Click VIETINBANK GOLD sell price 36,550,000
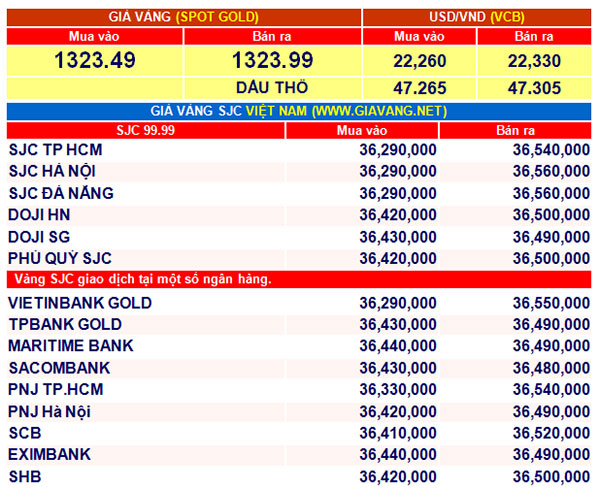600x489 pixels. point(551,303)
